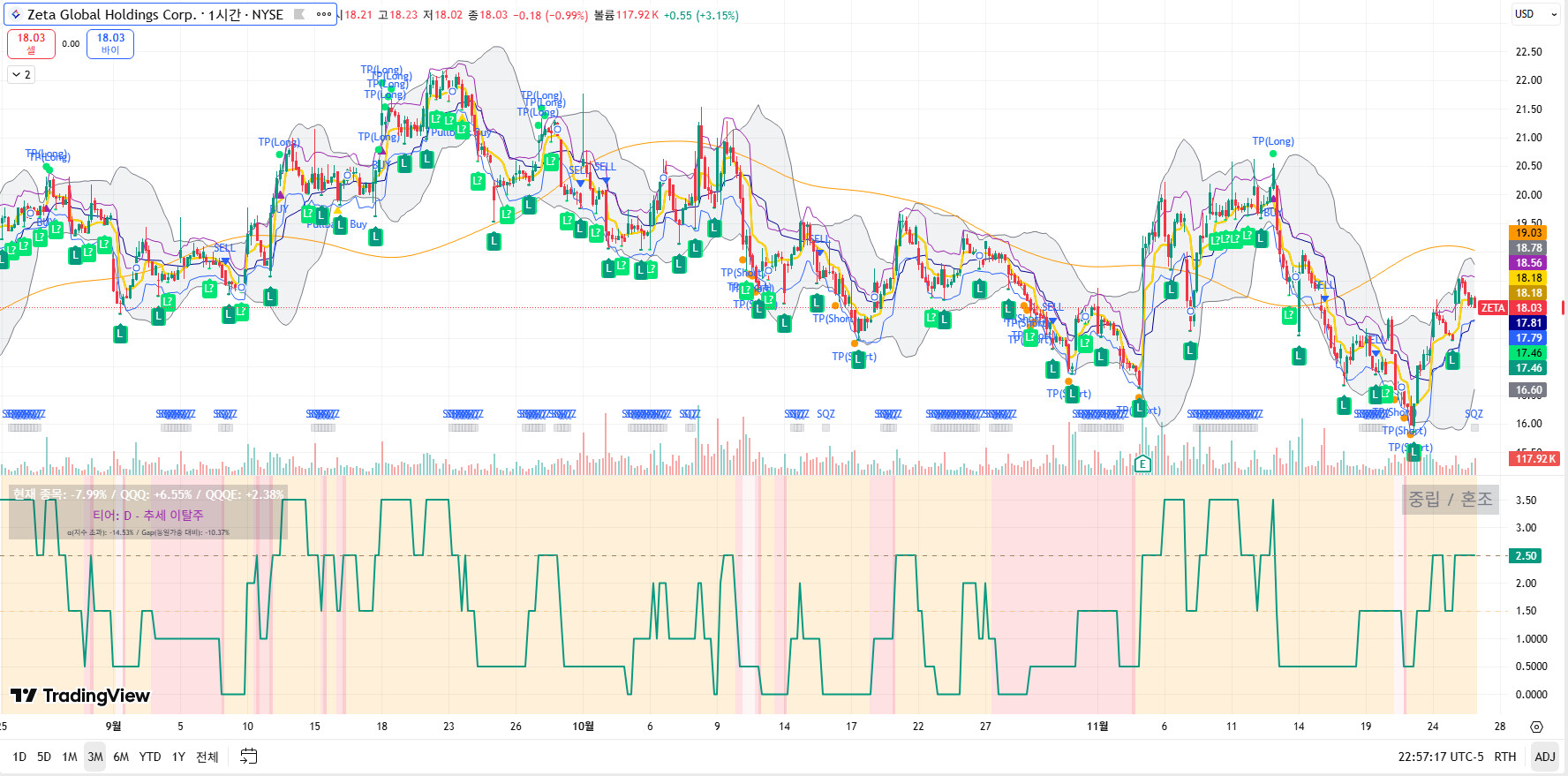This screenshot has width=1568, height=776.
Task: Switch to the YTD time range
Action: click(x=150, y=757)
